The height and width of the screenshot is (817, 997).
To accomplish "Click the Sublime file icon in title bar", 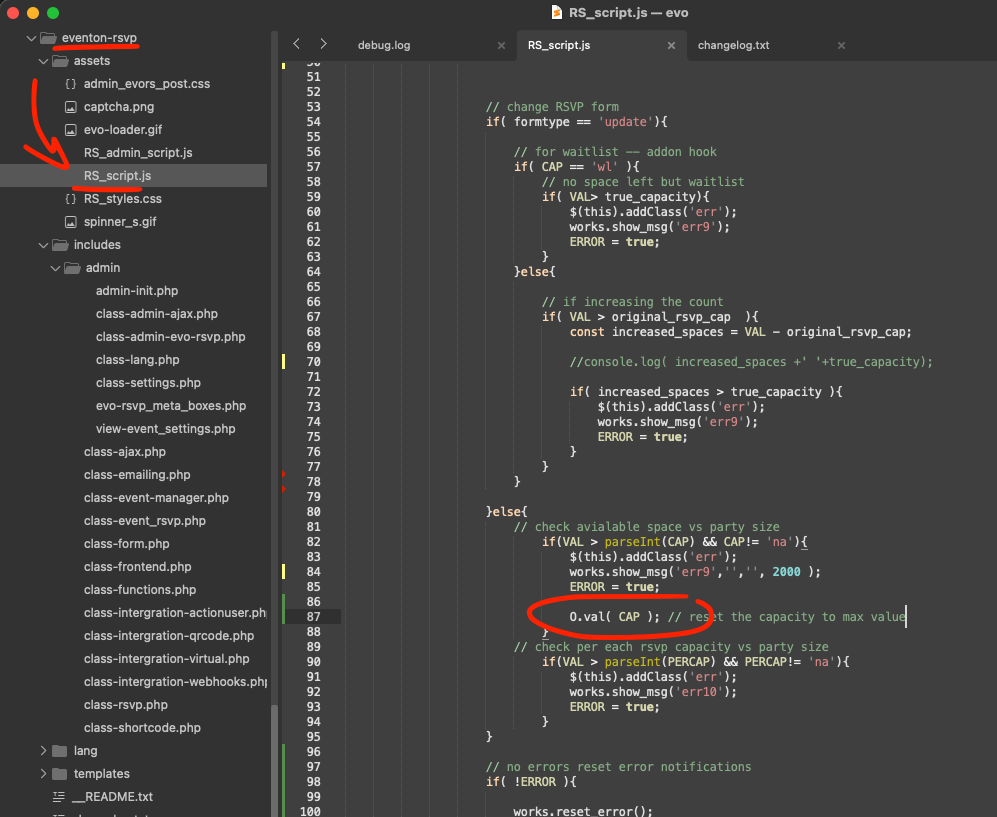I will click(556, 13).
